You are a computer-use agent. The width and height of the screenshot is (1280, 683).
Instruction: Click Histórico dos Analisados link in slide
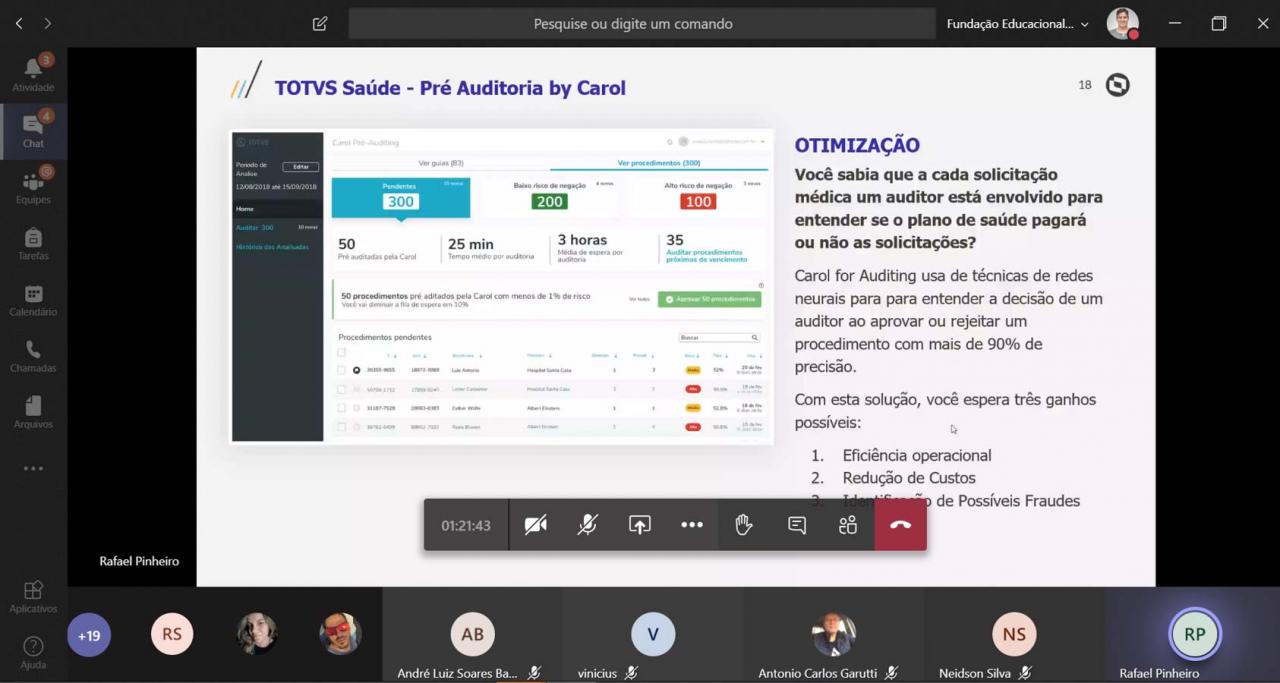coord(272,247)
